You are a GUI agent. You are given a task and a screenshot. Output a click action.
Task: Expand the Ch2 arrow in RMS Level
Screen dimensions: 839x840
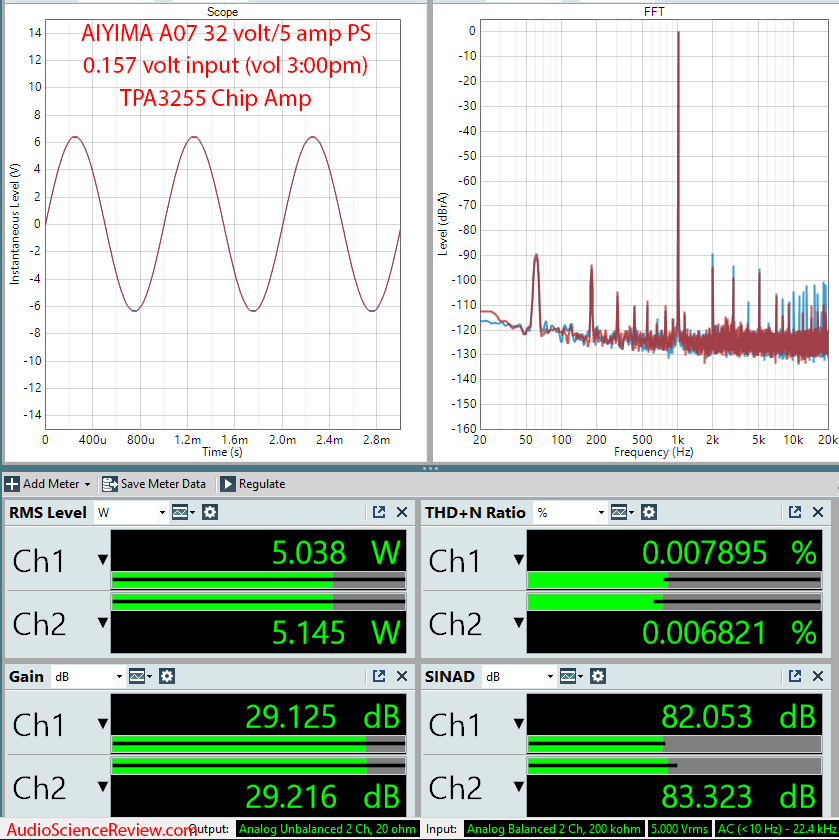(103, 622)
